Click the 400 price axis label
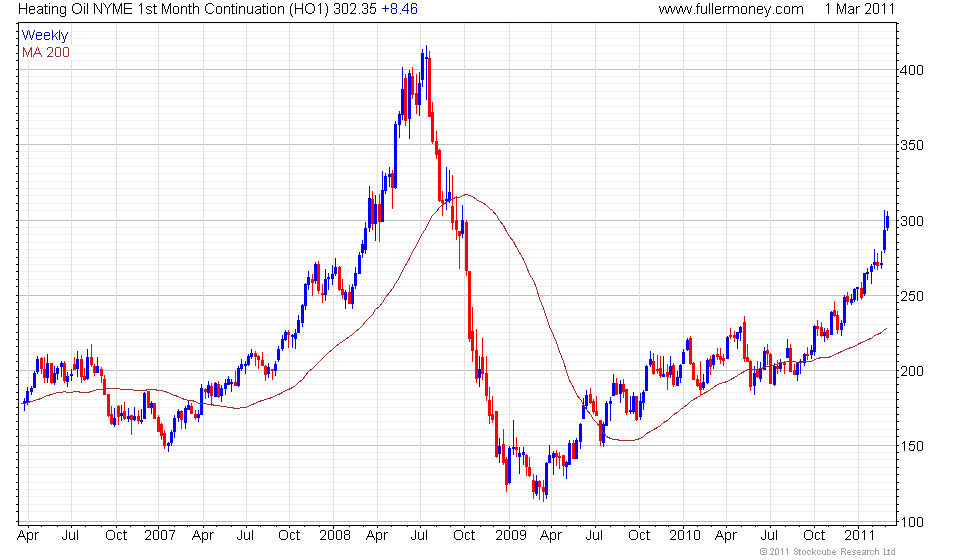The image size is (980, 560). pos(910,71)
